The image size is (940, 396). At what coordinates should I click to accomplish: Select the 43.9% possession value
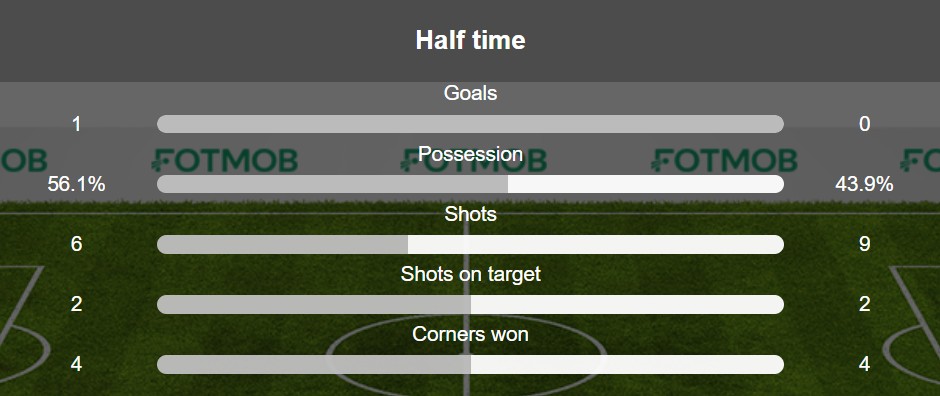(864, 185)
